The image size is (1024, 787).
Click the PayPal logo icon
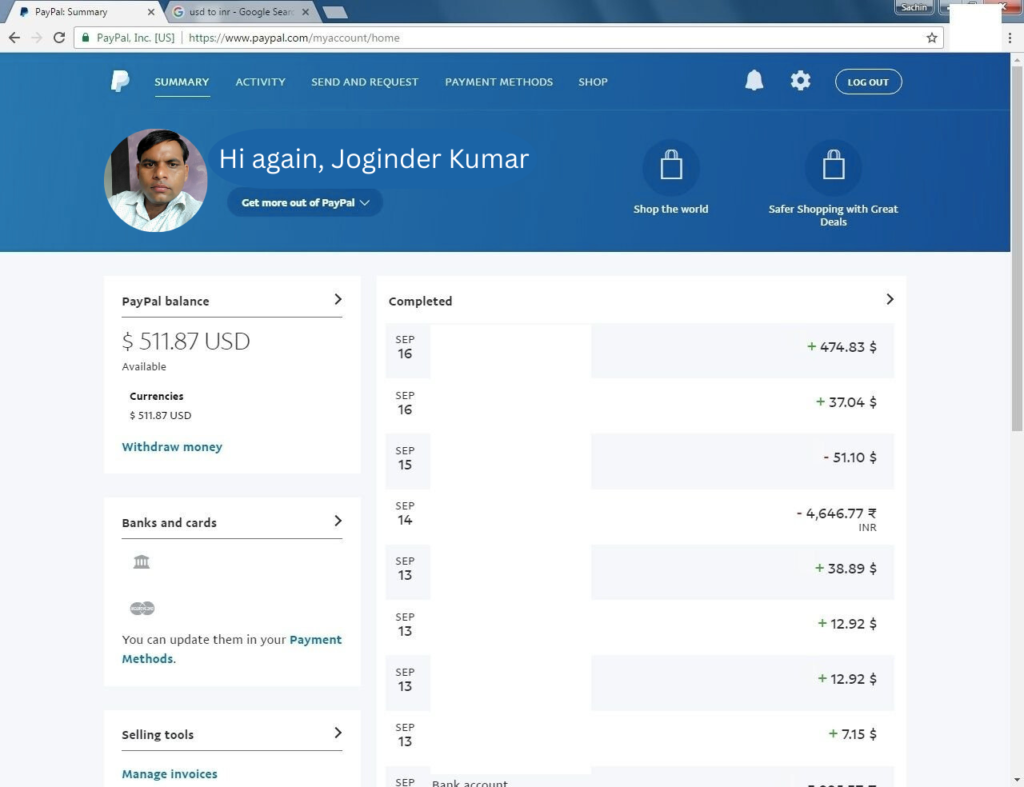tap(120, 81)
